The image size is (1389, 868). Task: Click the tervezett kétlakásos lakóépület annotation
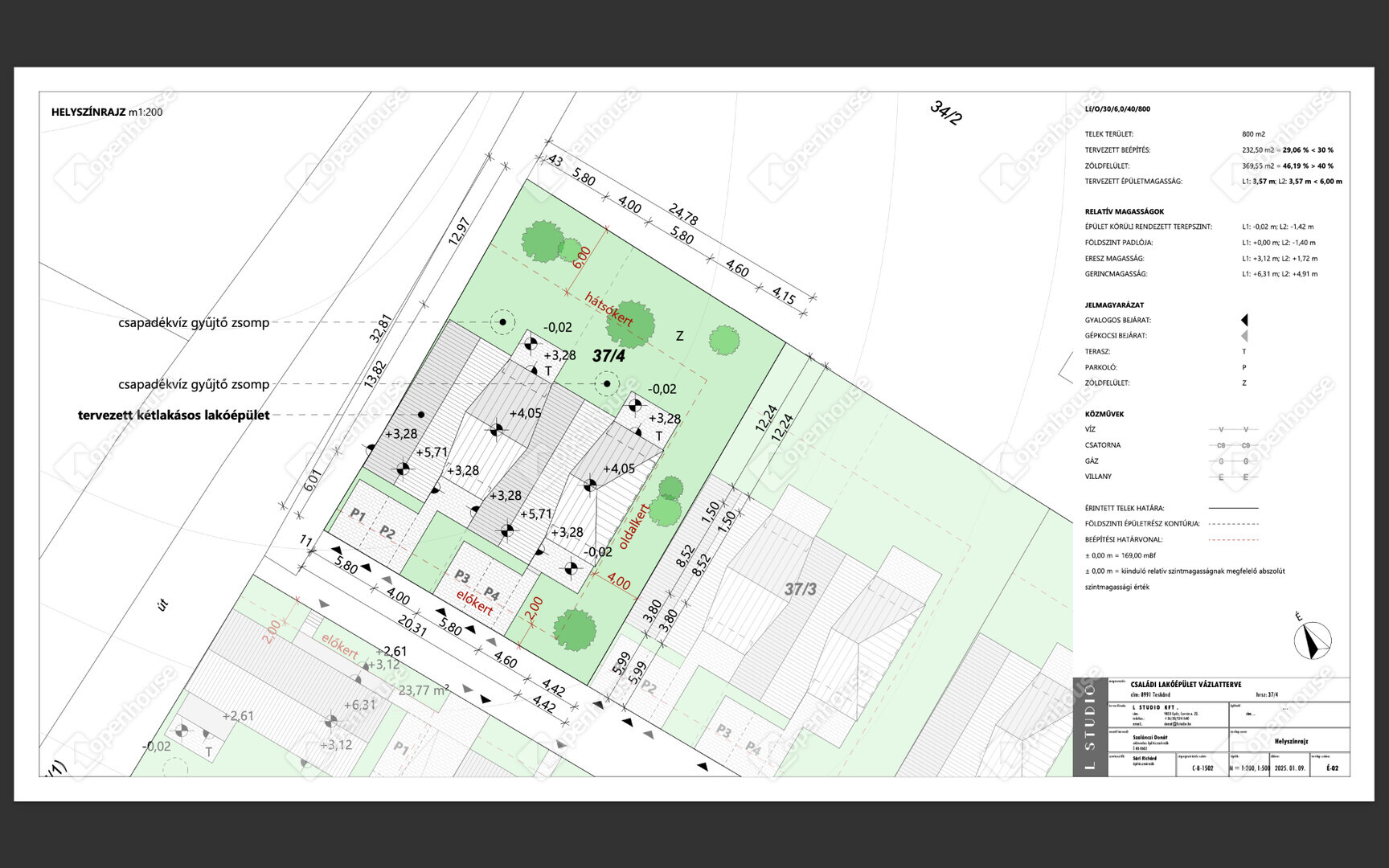click(174, 416)
